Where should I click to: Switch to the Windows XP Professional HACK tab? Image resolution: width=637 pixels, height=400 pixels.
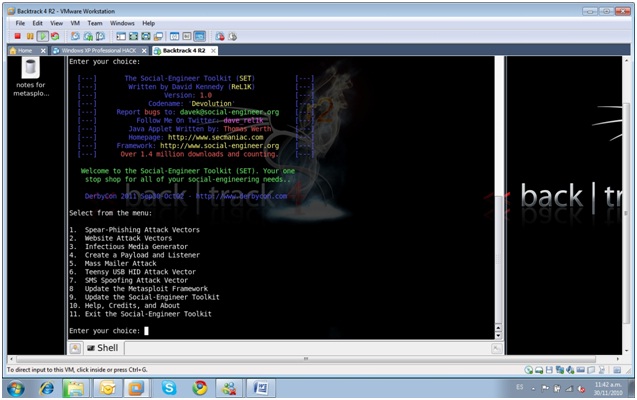98,50
